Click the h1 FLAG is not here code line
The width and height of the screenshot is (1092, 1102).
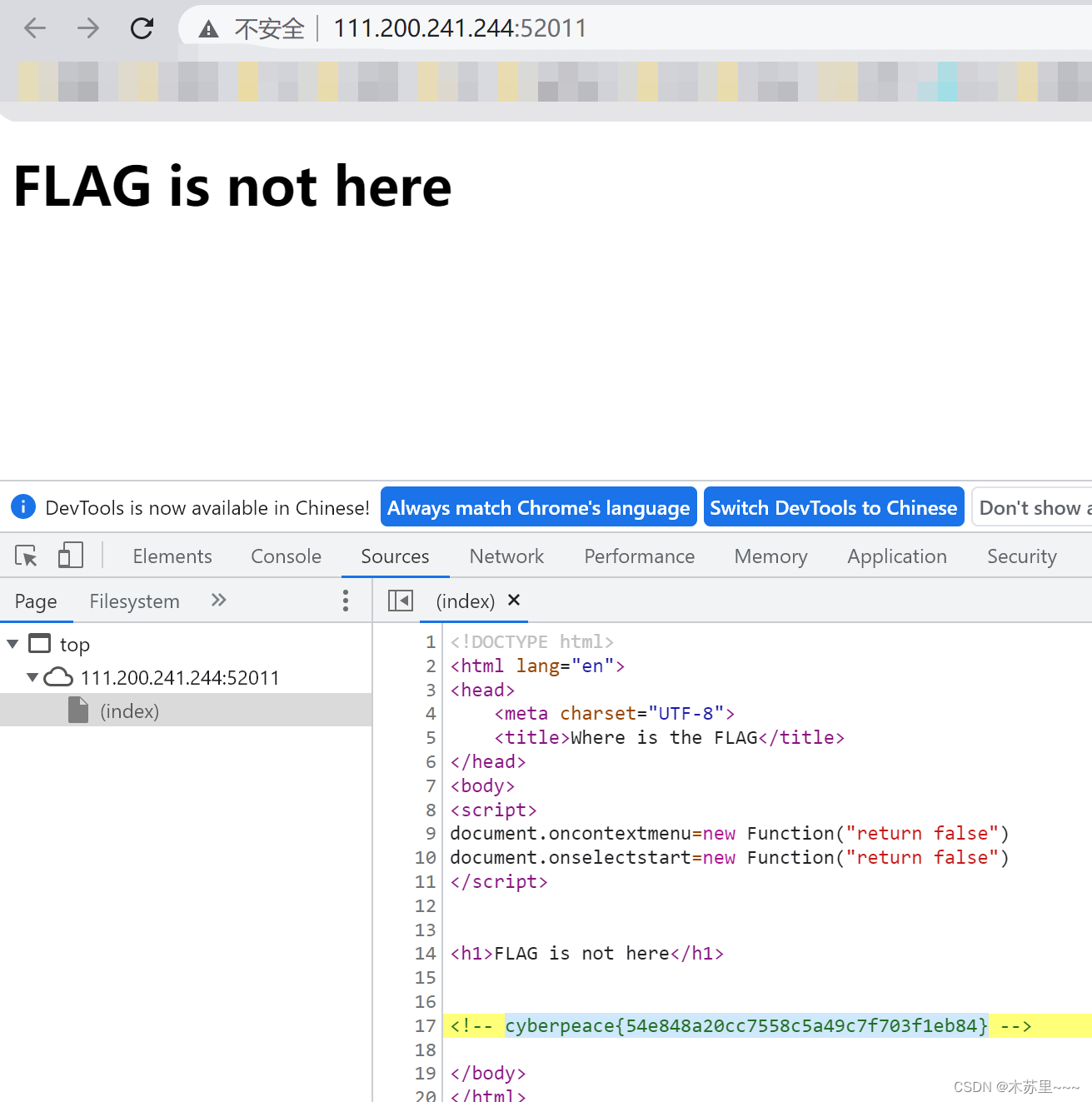tap(587, 954)
